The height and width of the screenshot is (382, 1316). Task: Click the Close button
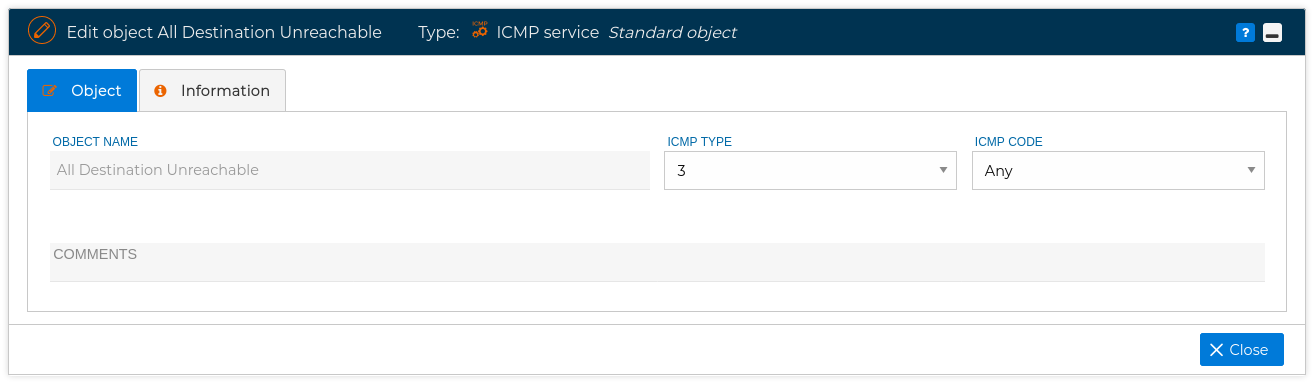1242,350
